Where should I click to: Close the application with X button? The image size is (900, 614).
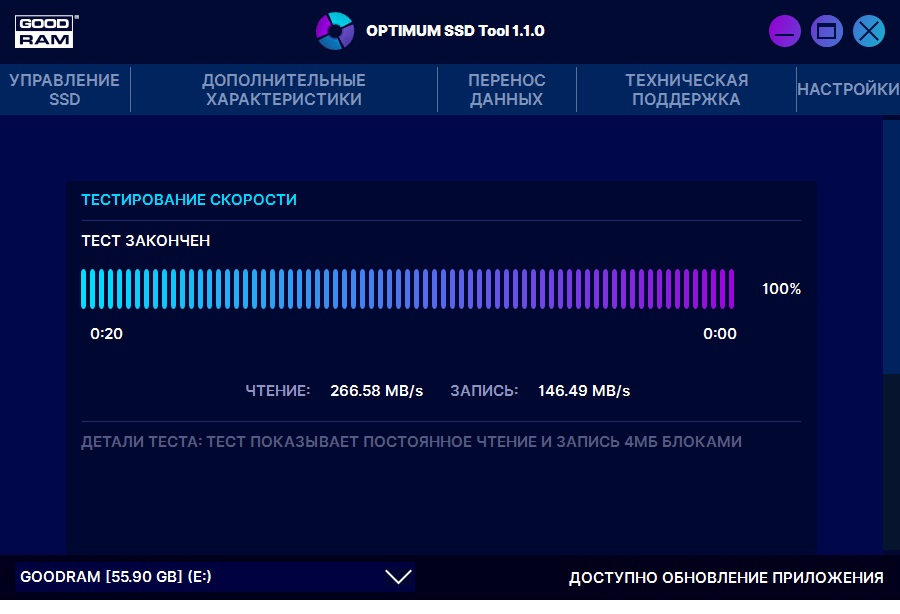tap(868, 31)
